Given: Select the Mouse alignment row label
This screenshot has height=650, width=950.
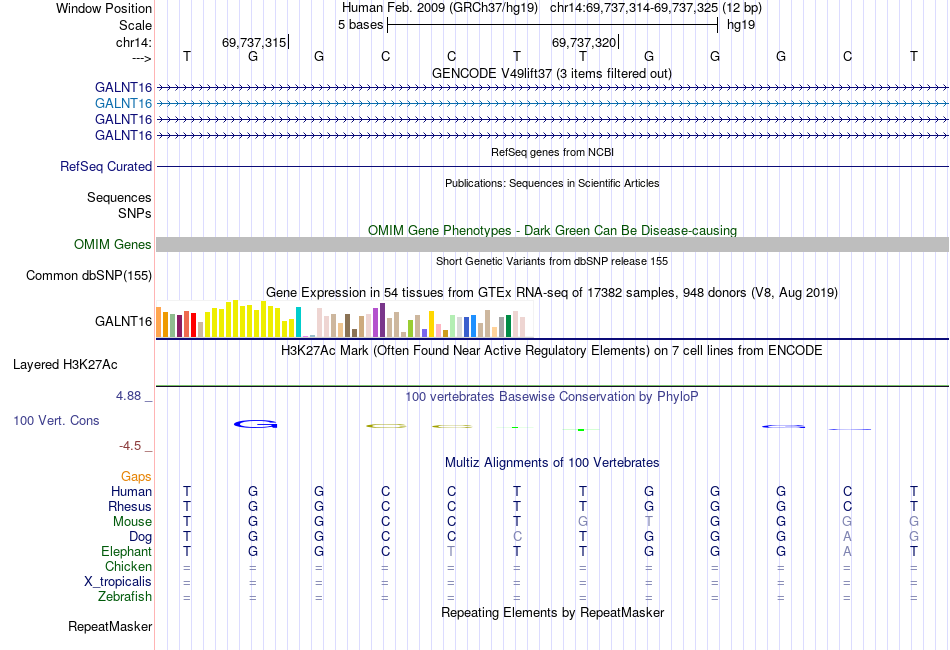Looking at the screenshot, I should pos(132,522).
